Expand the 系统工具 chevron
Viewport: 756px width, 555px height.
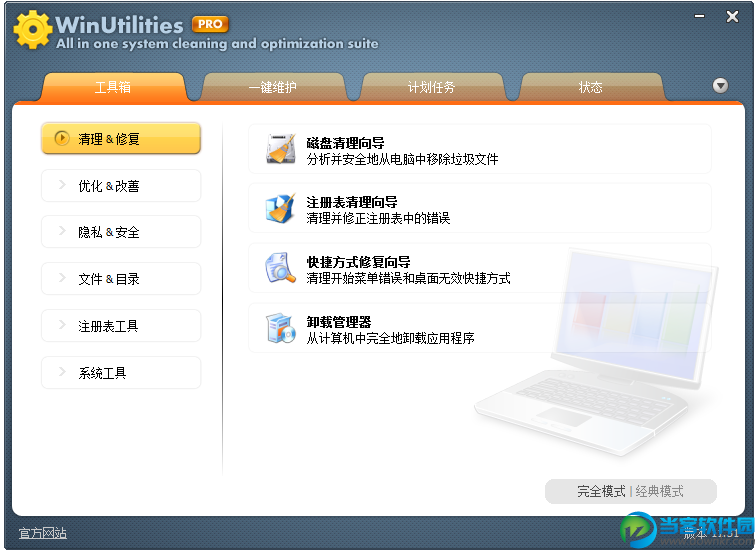[62, 371]
